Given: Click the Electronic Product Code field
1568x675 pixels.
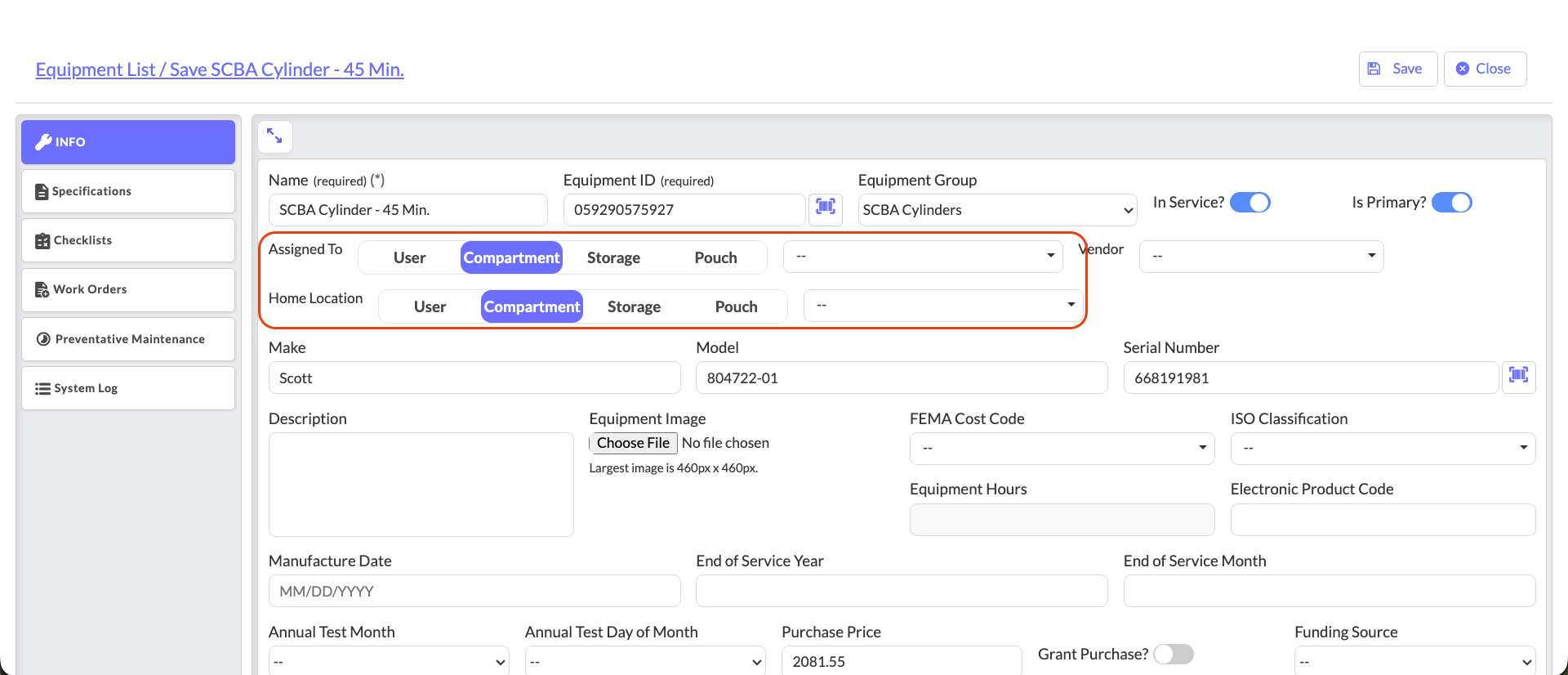Looking at the screenshot, I should (x=1383, y=520).
